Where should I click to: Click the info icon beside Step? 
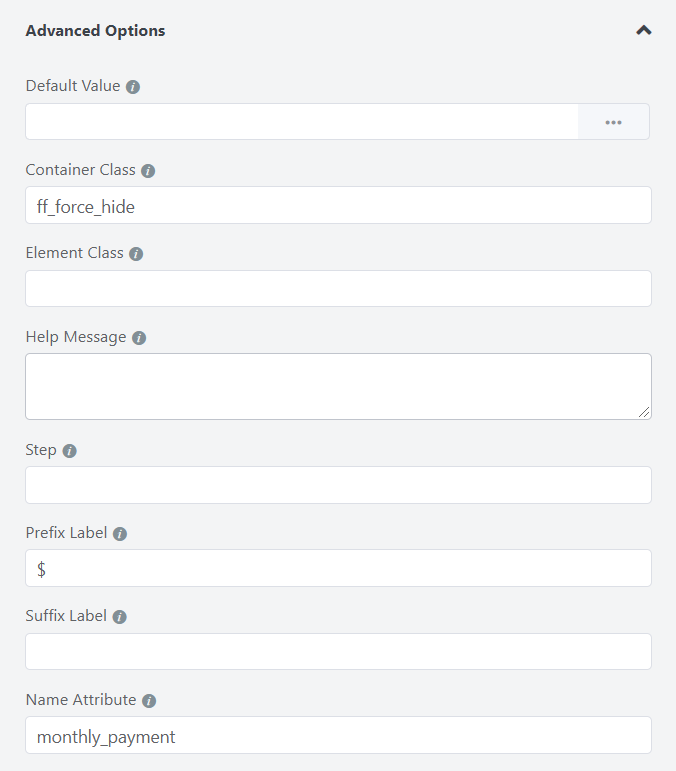(70, 451)
